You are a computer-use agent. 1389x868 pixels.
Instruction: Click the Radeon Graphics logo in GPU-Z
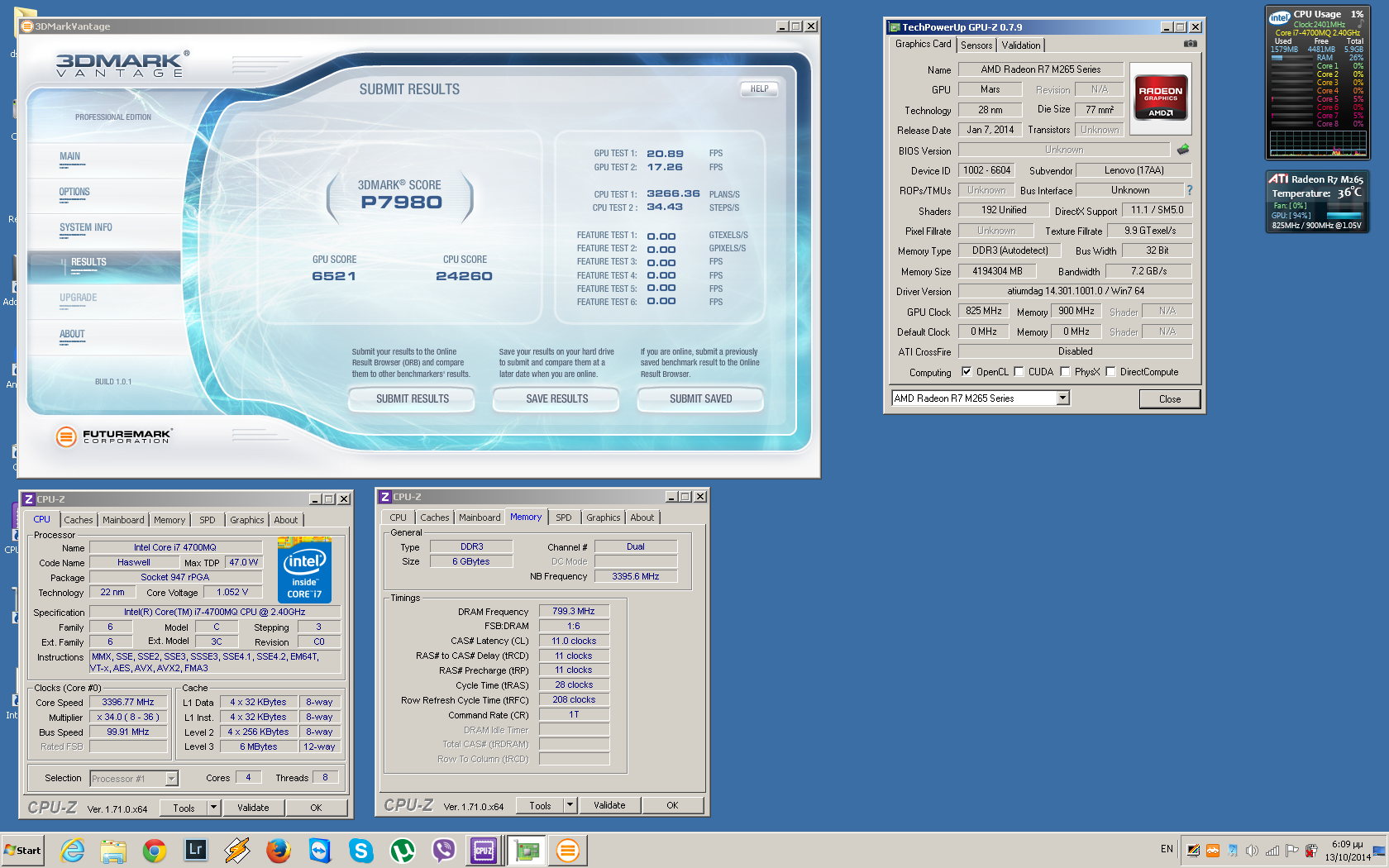(1160, 98)
